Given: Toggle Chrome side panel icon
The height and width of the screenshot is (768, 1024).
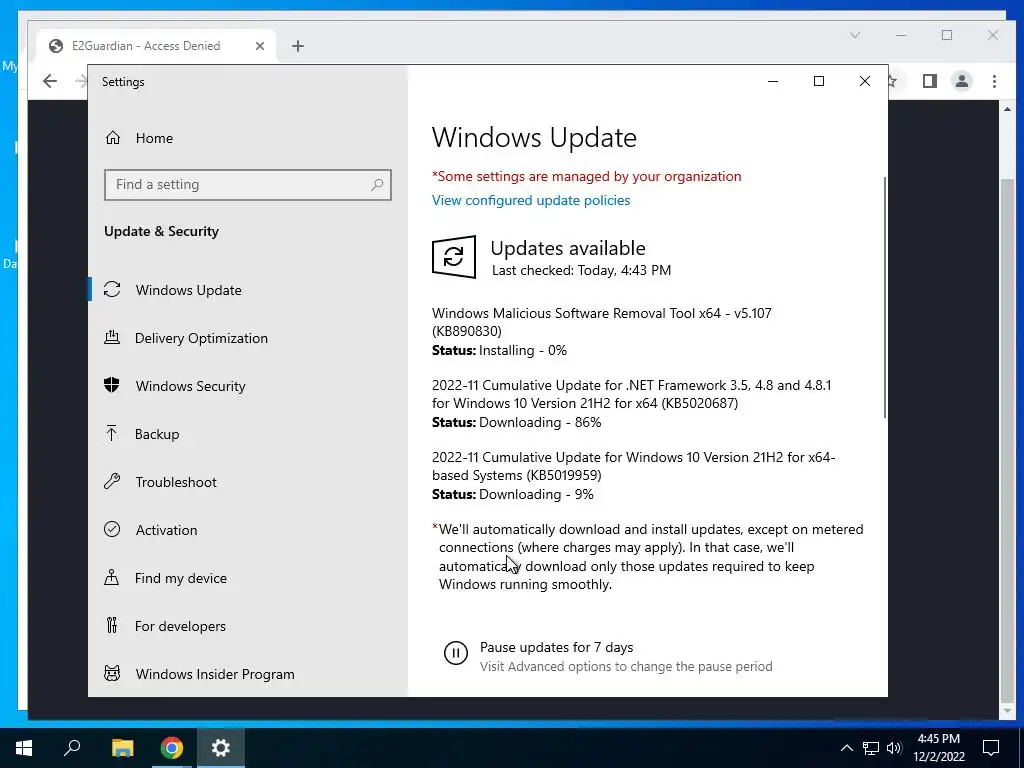Looking at the screenshot, I should click(930, 81).
